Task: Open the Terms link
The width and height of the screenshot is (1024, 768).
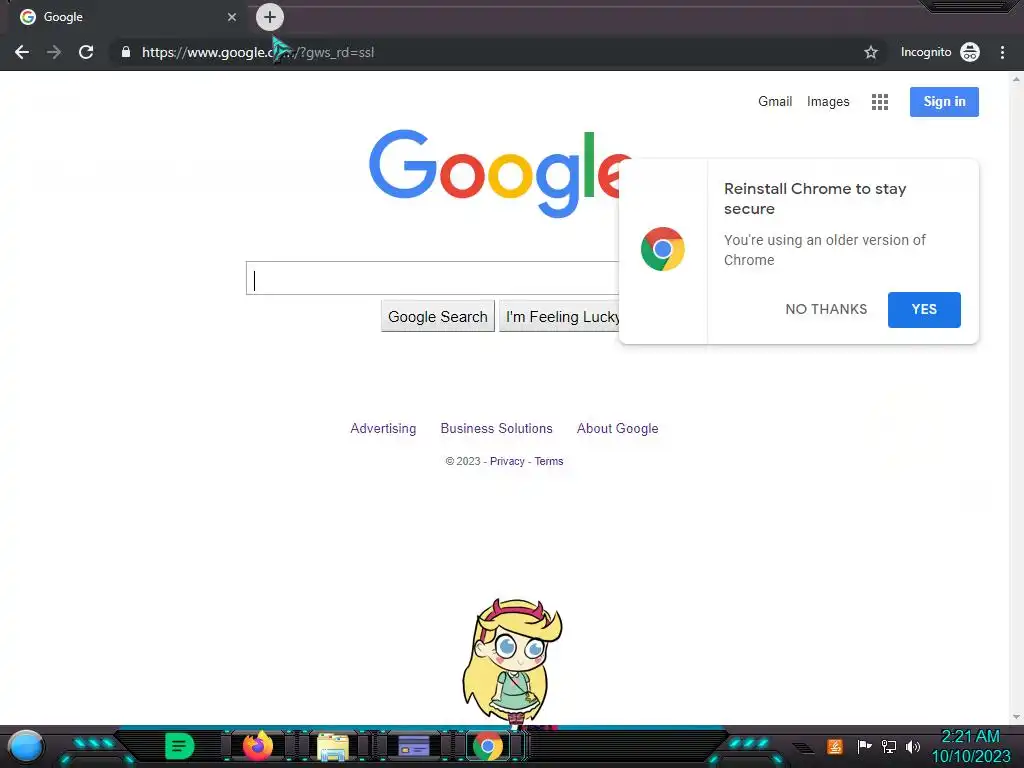Action: tap(549, 461)
